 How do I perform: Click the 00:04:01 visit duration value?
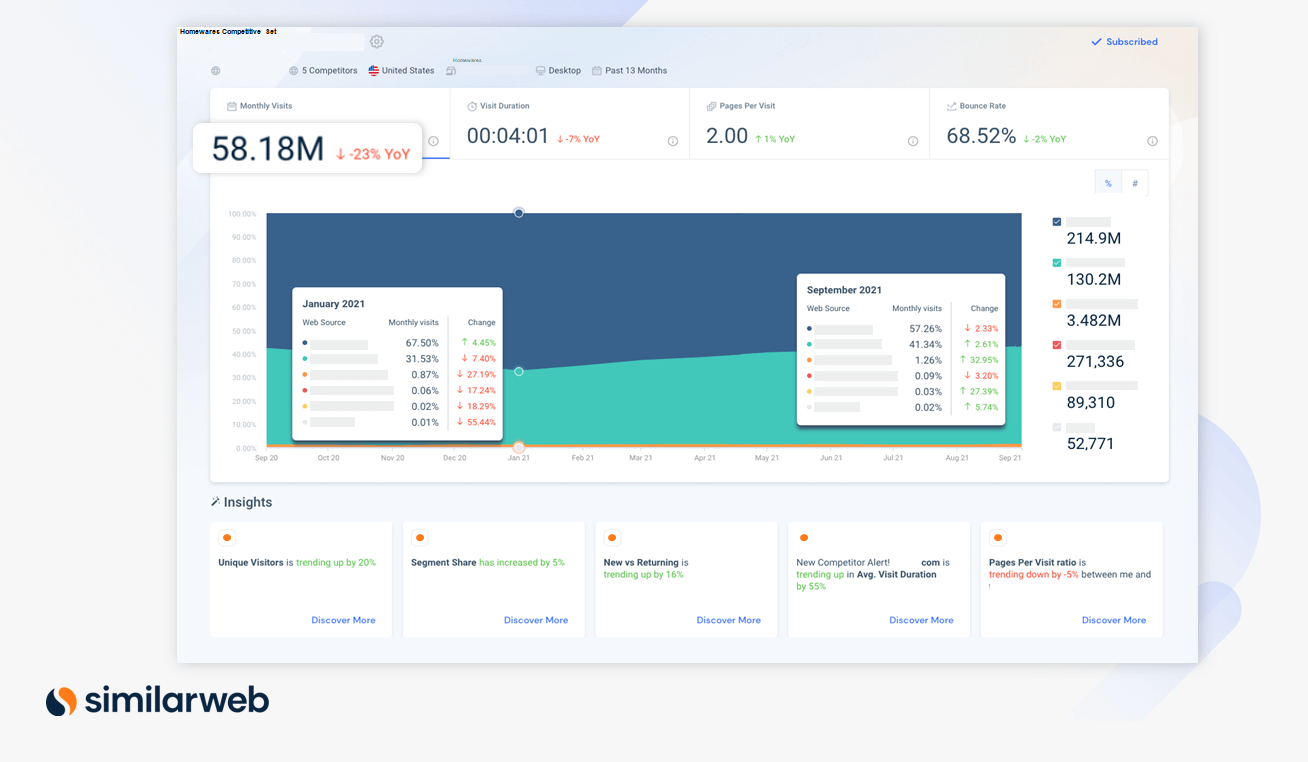(x=508, y=136)
